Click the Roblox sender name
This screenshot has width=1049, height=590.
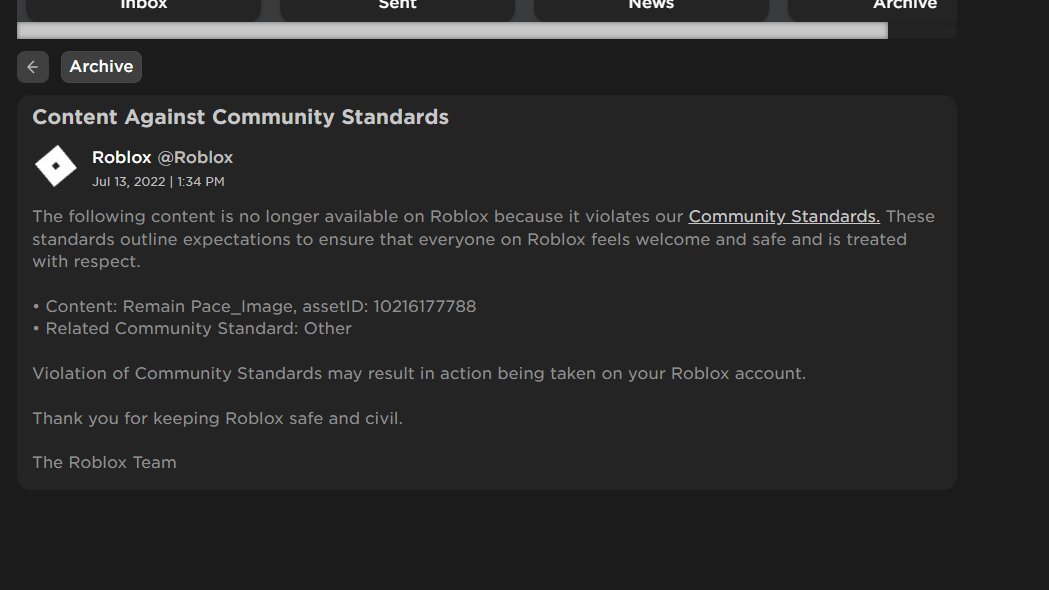coord(122,157)
